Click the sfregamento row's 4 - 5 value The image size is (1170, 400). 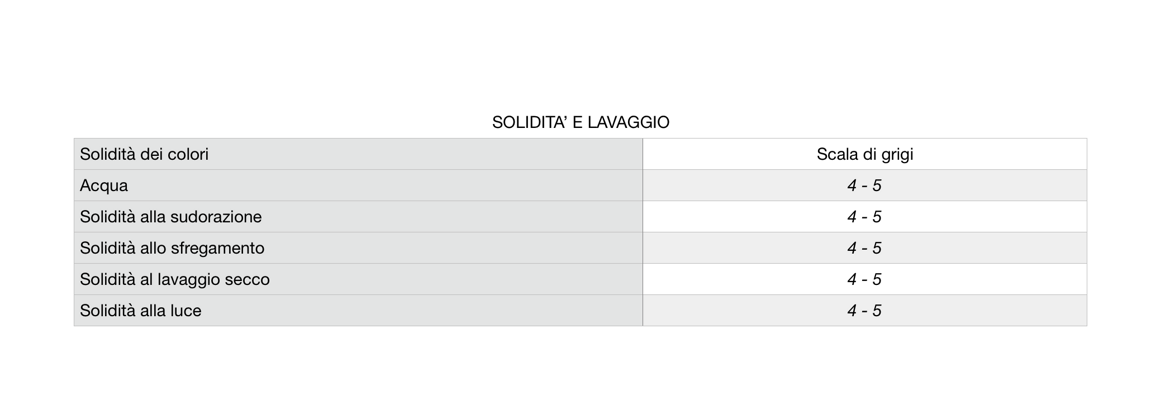(864, 248)
